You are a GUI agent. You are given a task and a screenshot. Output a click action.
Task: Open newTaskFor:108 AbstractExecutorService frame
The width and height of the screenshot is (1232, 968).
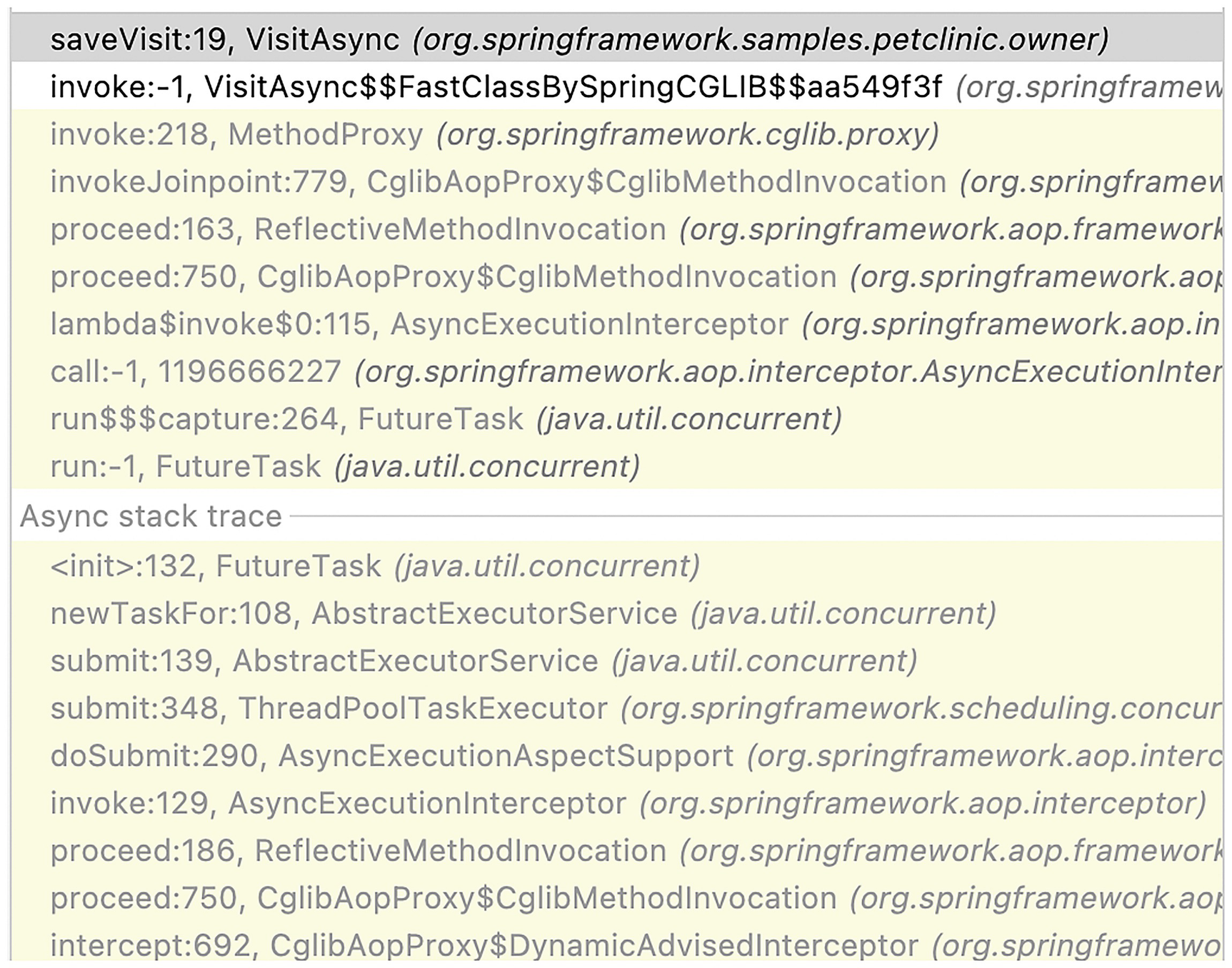click(x=522, y=614)
